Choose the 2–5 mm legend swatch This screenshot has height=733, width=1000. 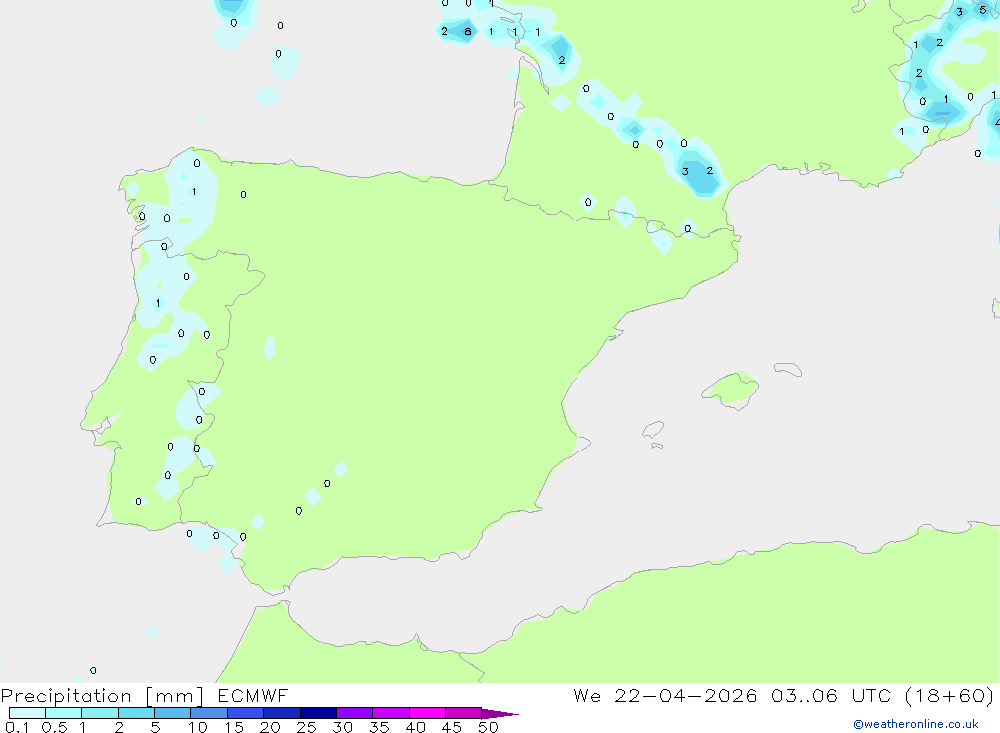click(136, 713)
